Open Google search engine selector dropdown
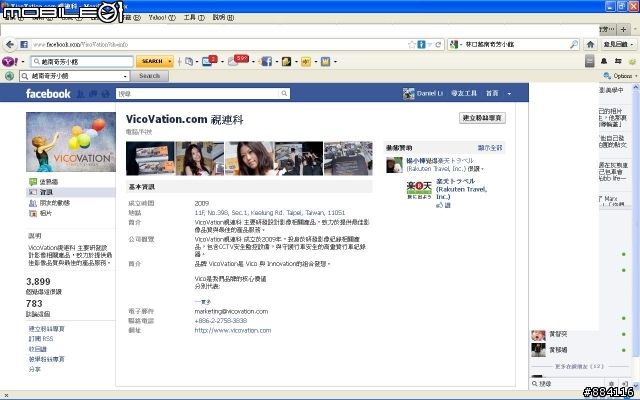Image resolution: width=640 pixels, height=400 pixels. pos(460,44)
